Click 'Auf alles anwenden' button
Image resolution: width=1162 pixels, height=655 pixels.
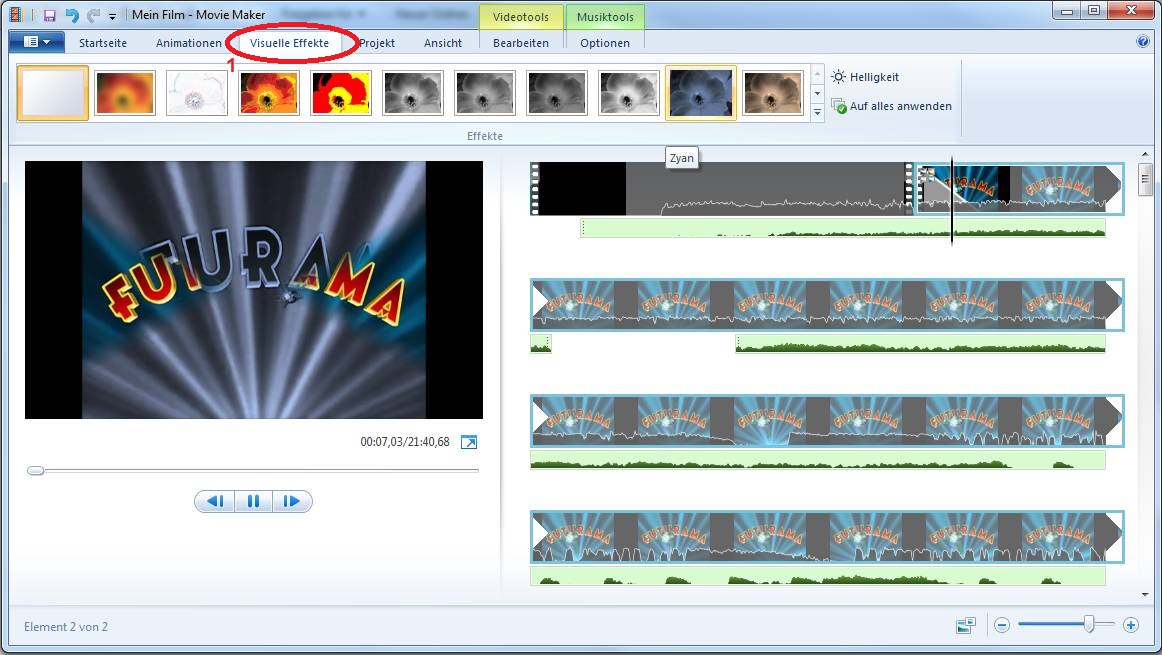[891, 106]
